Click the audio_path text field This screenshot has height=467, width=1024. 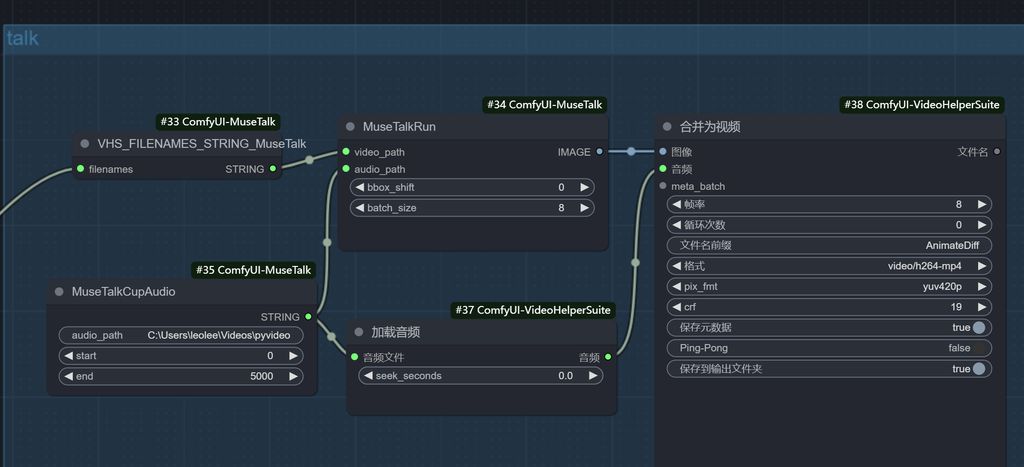[182, 335]
